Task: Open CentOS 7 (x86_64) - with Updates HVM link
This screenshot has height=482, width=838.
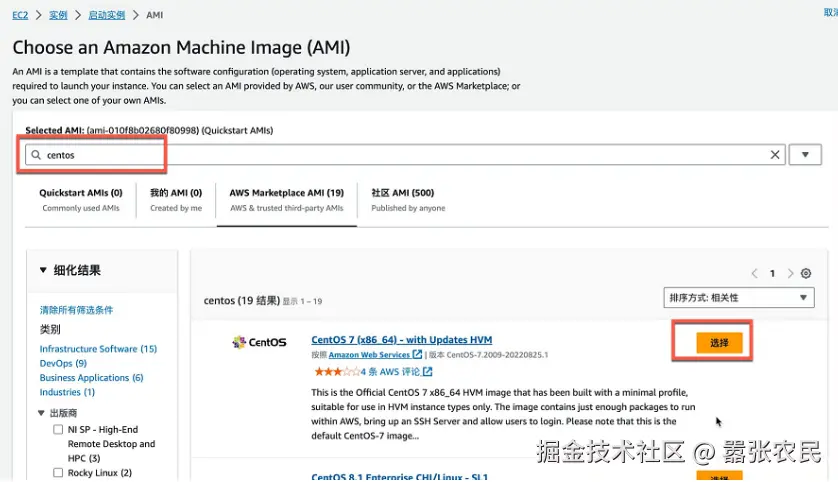Action: [x=402, y=340]
